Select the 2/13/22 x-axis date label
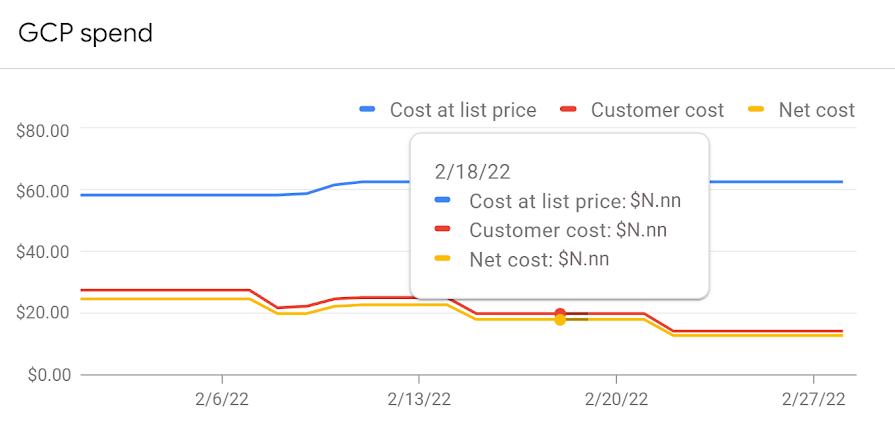 point(419,399)
